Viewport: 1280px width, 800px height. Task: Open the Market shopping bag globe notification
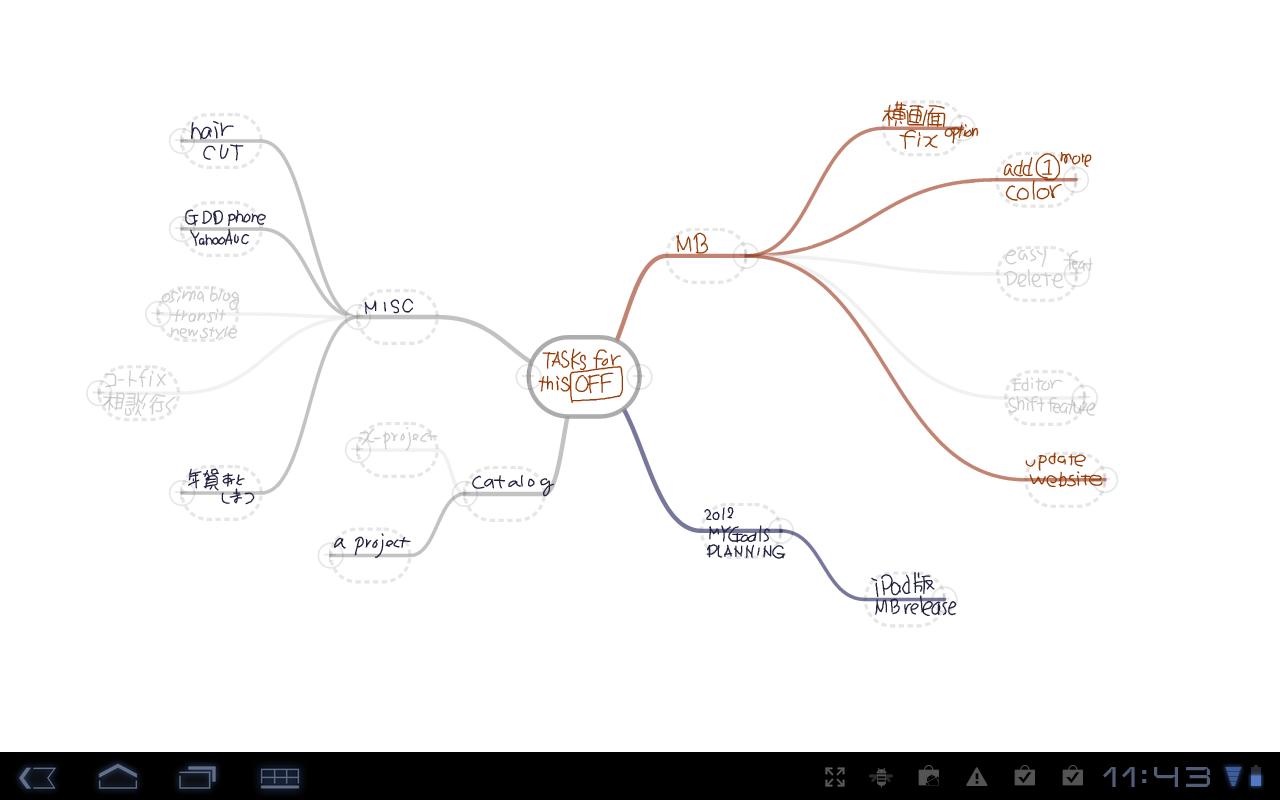point(929,777)
